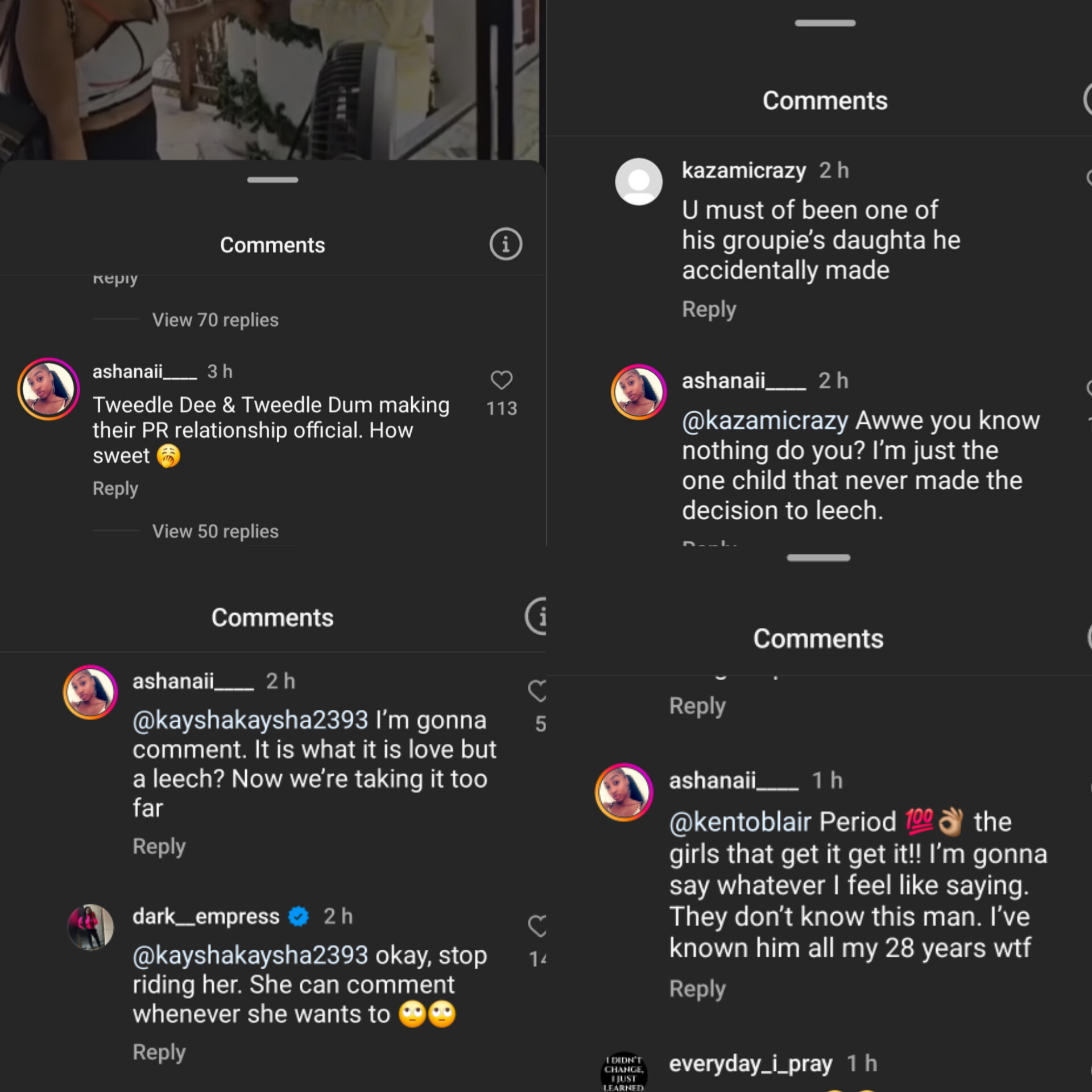1092x1092 pixels.
Task: Open ashanaii's profile picture beside the Tweedle comment
Action: [x=48, y=389]
